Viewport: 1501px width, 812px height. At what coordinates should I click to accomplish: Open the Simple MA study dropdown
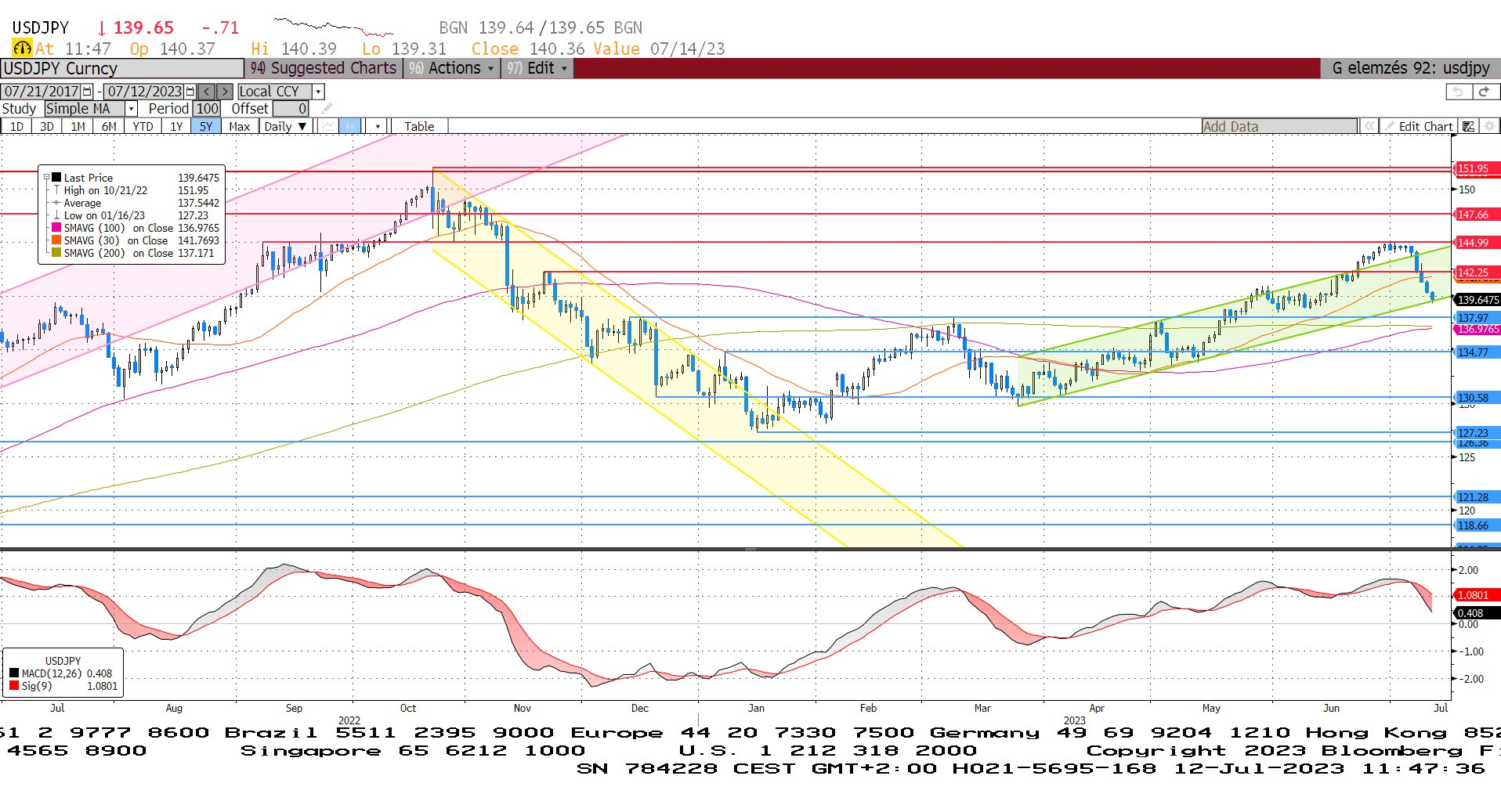(132, 109)
